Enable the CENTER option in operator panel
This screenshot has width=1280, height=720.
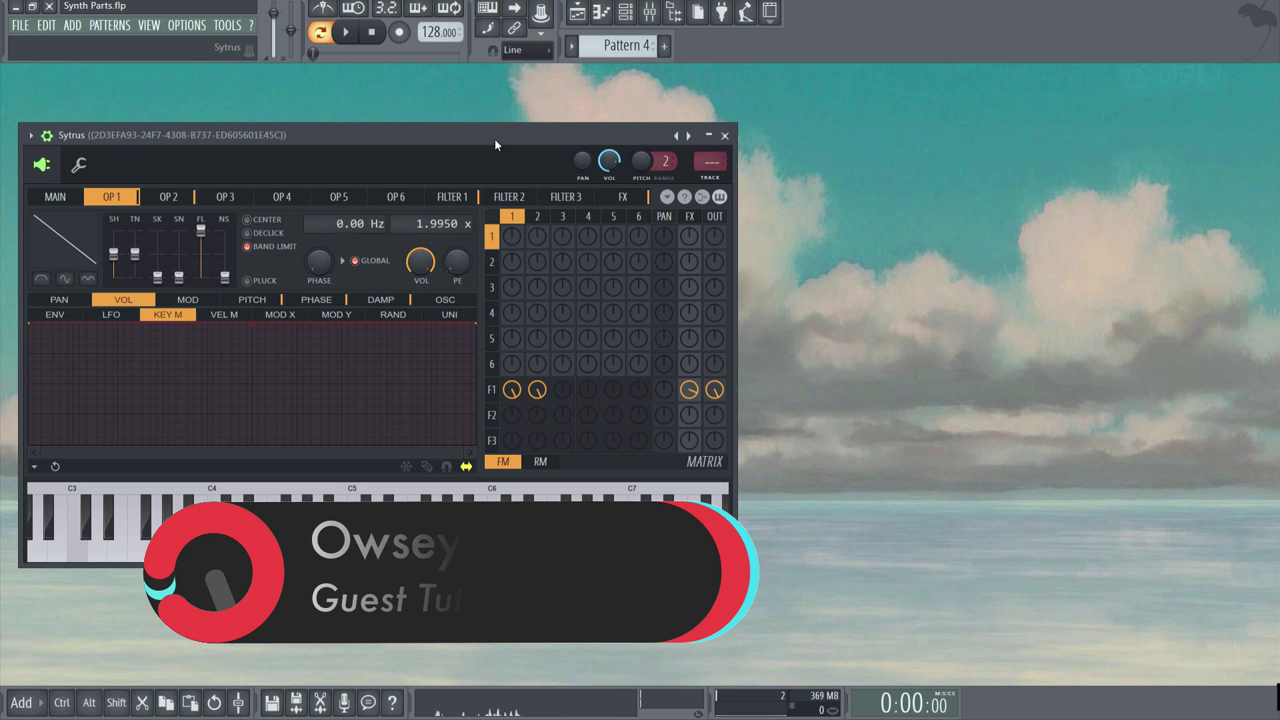247,220
